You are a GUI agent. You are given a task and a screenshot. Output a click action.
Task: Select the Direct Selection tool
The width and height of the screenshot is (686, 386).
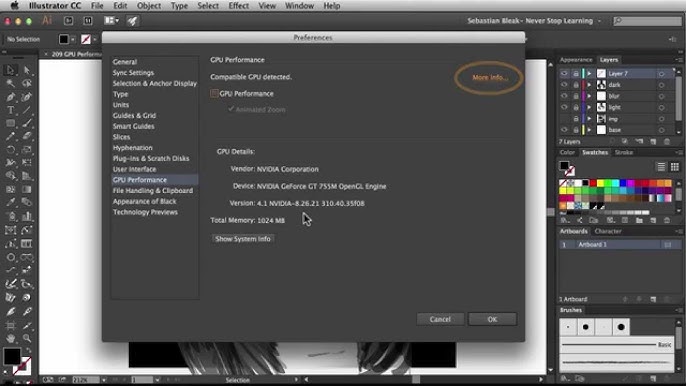27,70
